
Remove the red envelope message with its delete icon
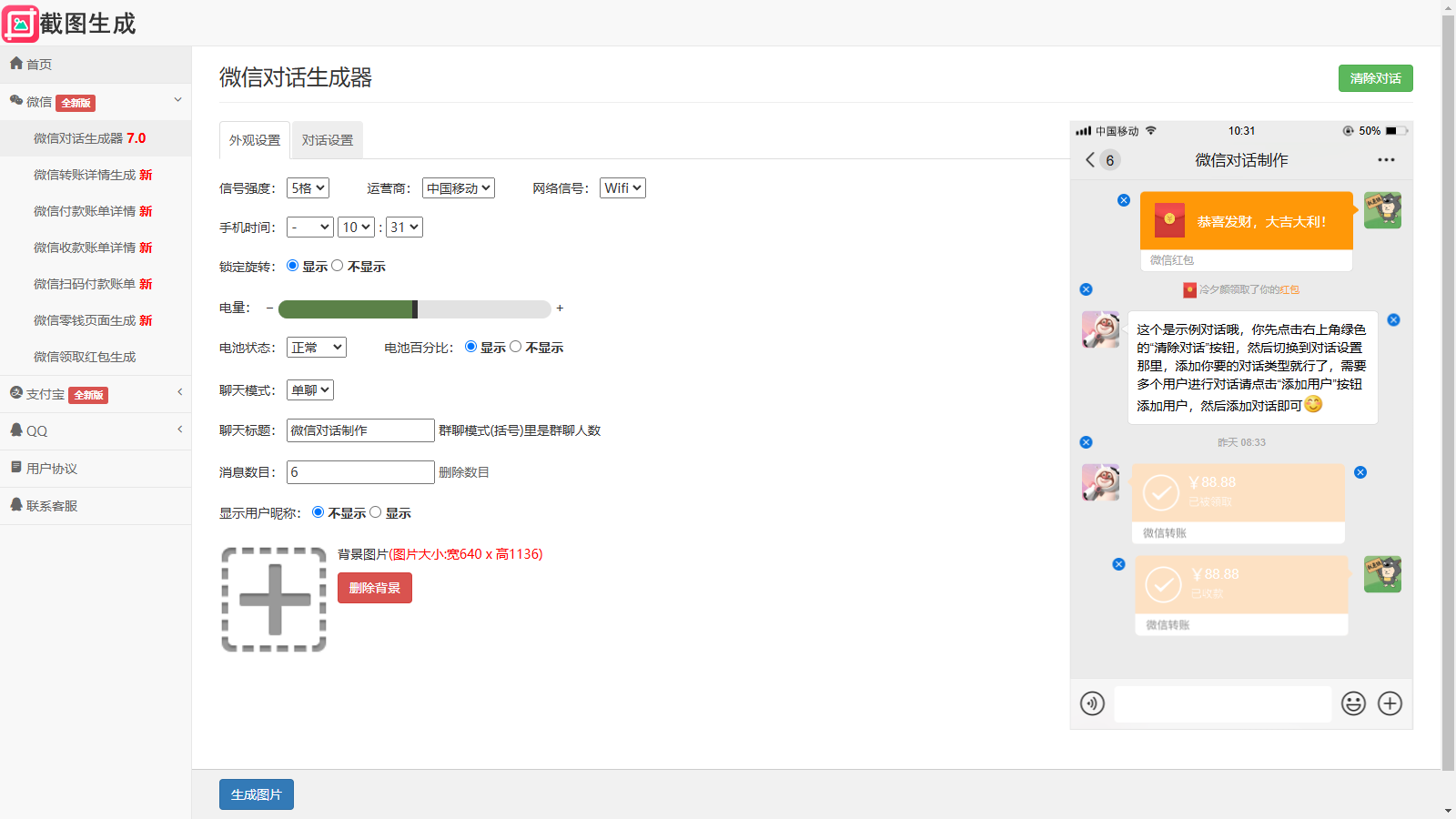pyautogui.click(x=1124, y=200)
